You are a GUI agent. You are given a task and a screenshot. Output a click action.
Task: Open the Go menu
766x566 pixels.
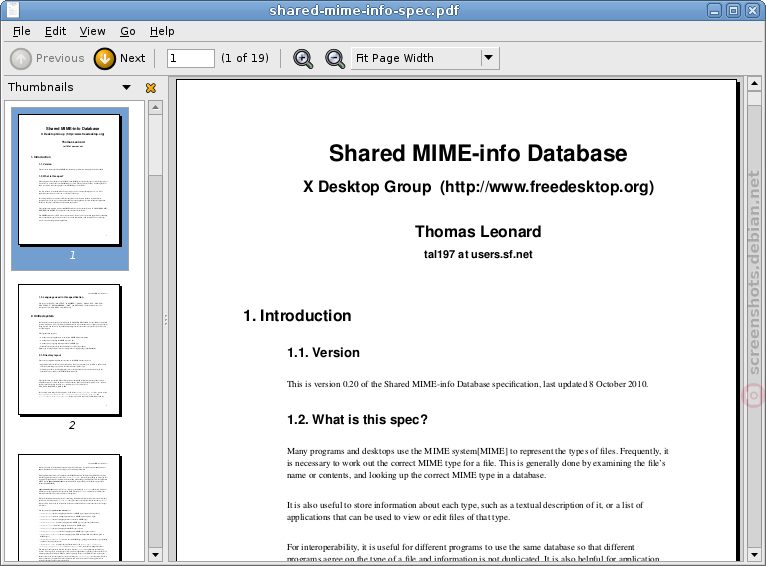[128, 31]
